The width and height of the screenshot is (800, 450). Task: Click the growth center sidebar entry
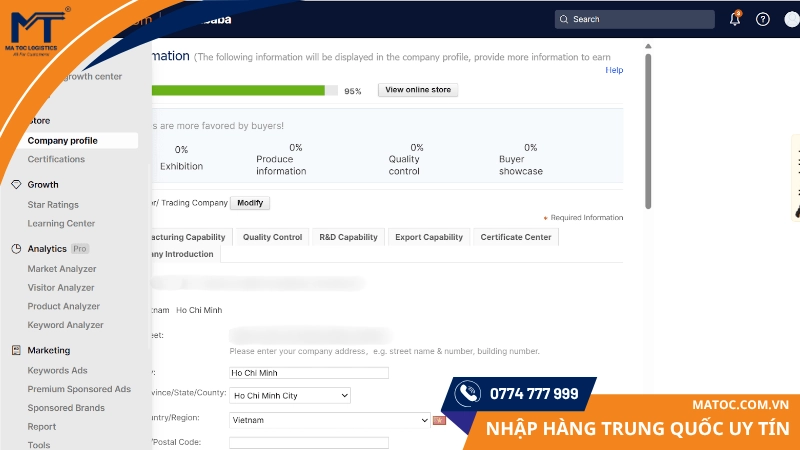pos(93,77)
